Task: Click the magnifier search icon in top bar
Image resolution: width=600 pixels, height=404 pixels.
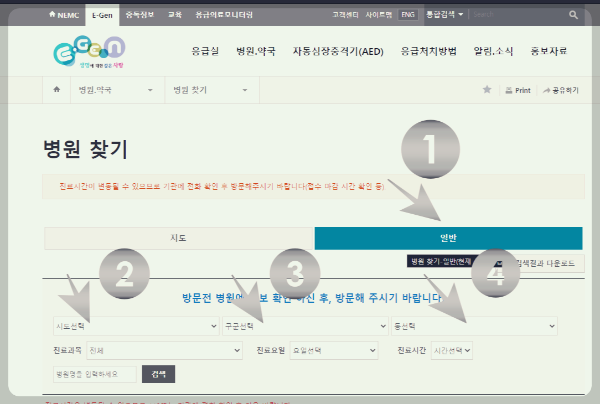Action: point(573,15)
